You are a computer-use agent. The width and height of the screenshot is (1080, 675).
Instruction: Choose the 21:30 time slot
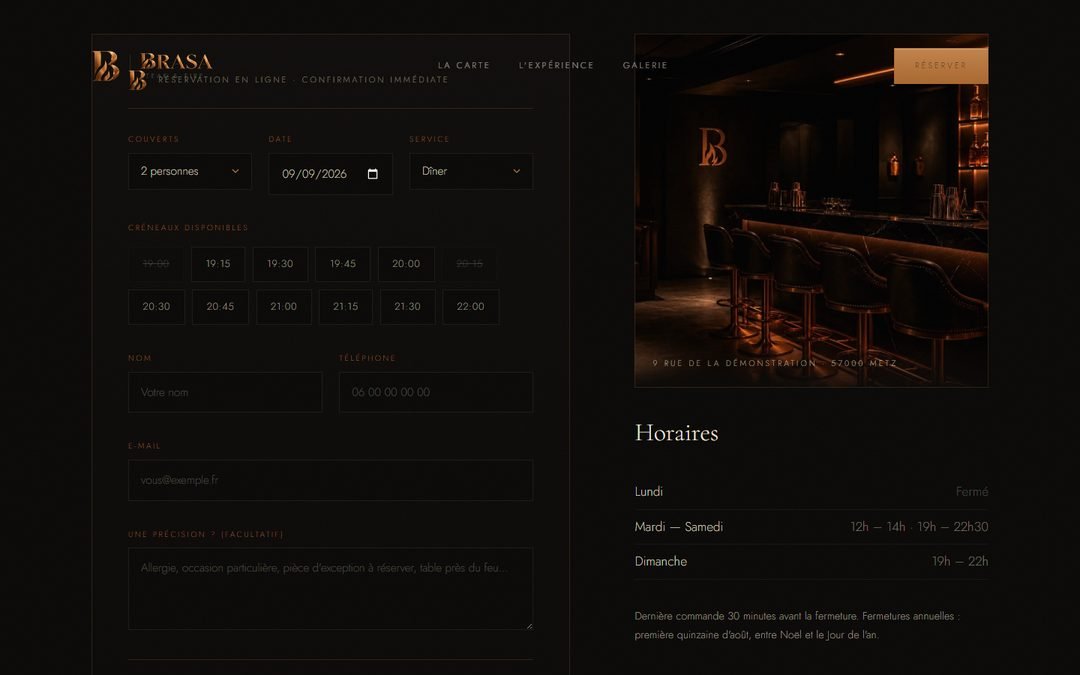408,307
